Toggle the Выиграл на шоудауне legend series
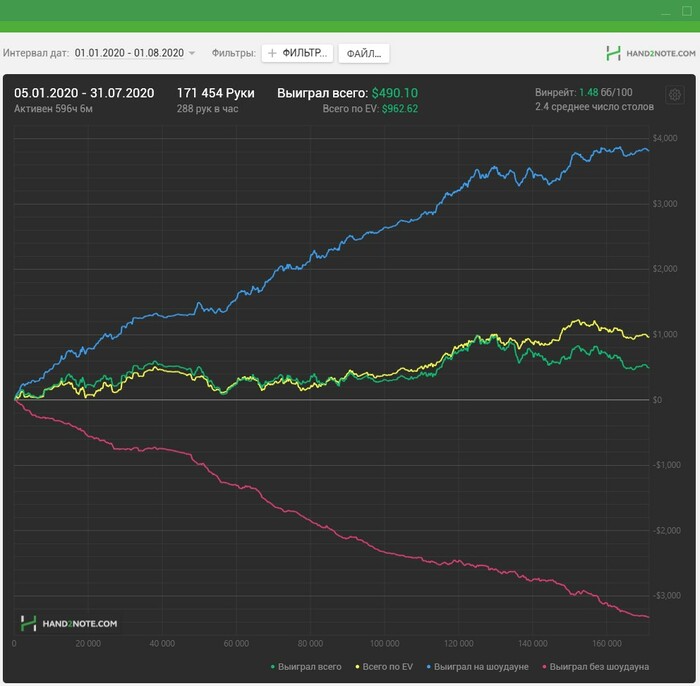The width and height of the screenshot is (700, 686). 478,666
